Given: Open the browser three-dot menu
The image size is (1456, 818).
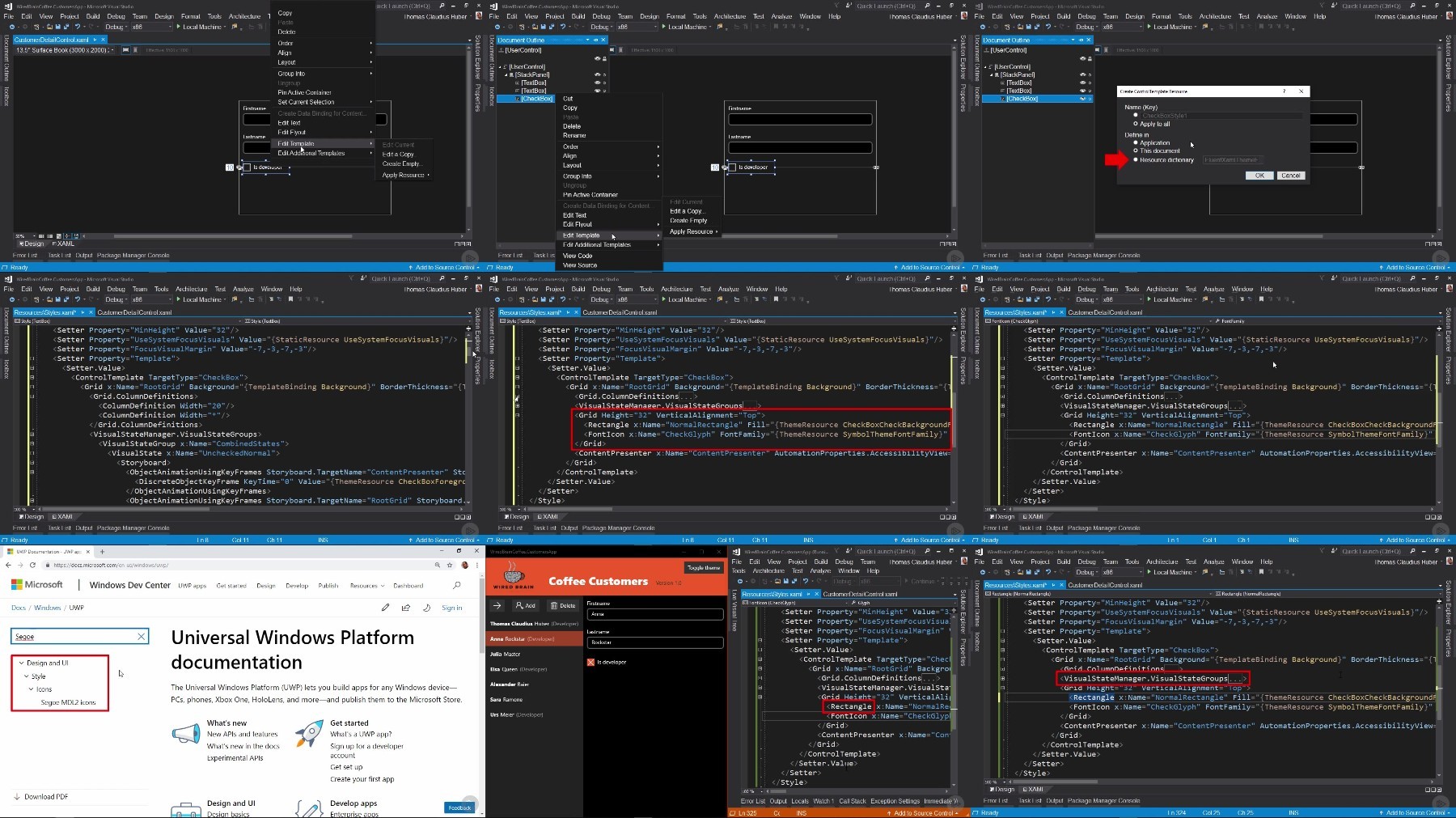Looking at the screenshot, I should point(477,565).
